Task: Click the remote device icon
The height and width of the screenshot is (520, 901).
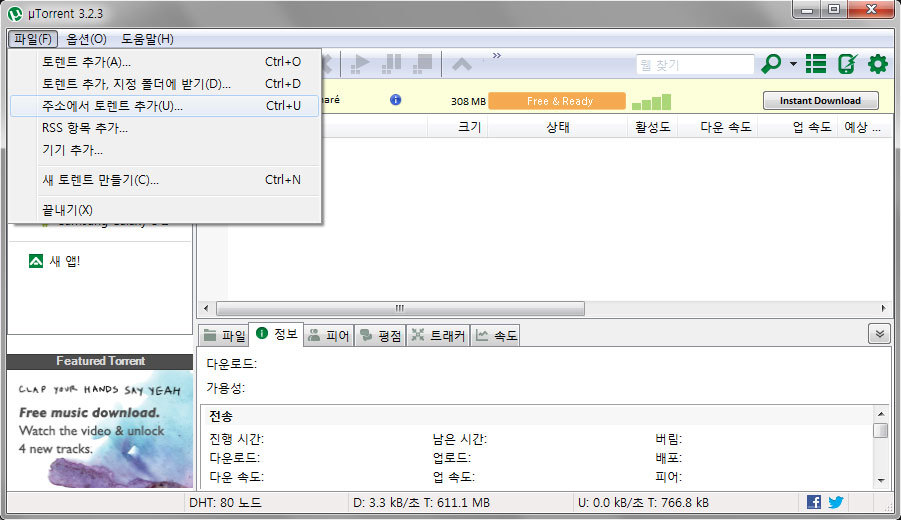Action: click(x=847, y=64)
